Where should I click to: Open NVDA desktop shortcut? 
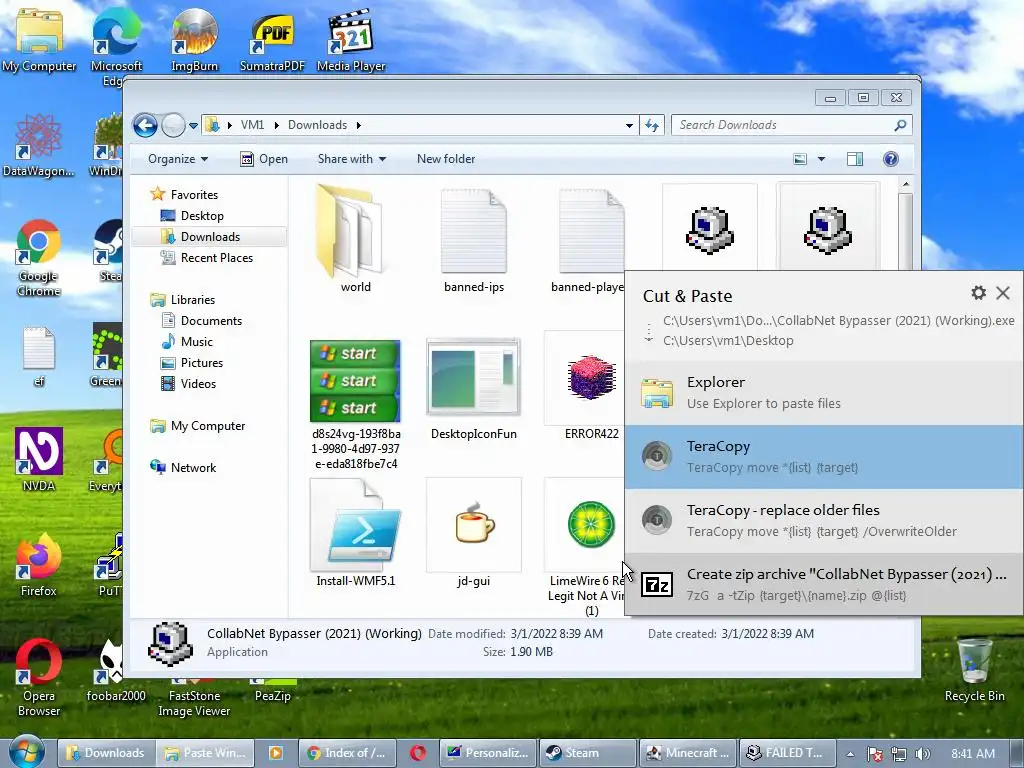[39, 460]
